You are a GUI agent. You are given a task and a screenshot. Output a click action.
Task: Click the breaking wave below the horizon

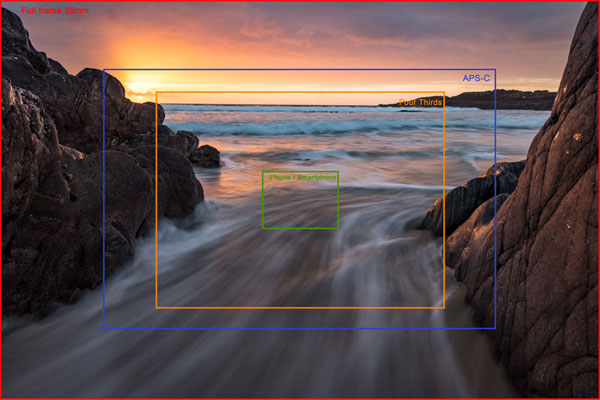[300, 127]
